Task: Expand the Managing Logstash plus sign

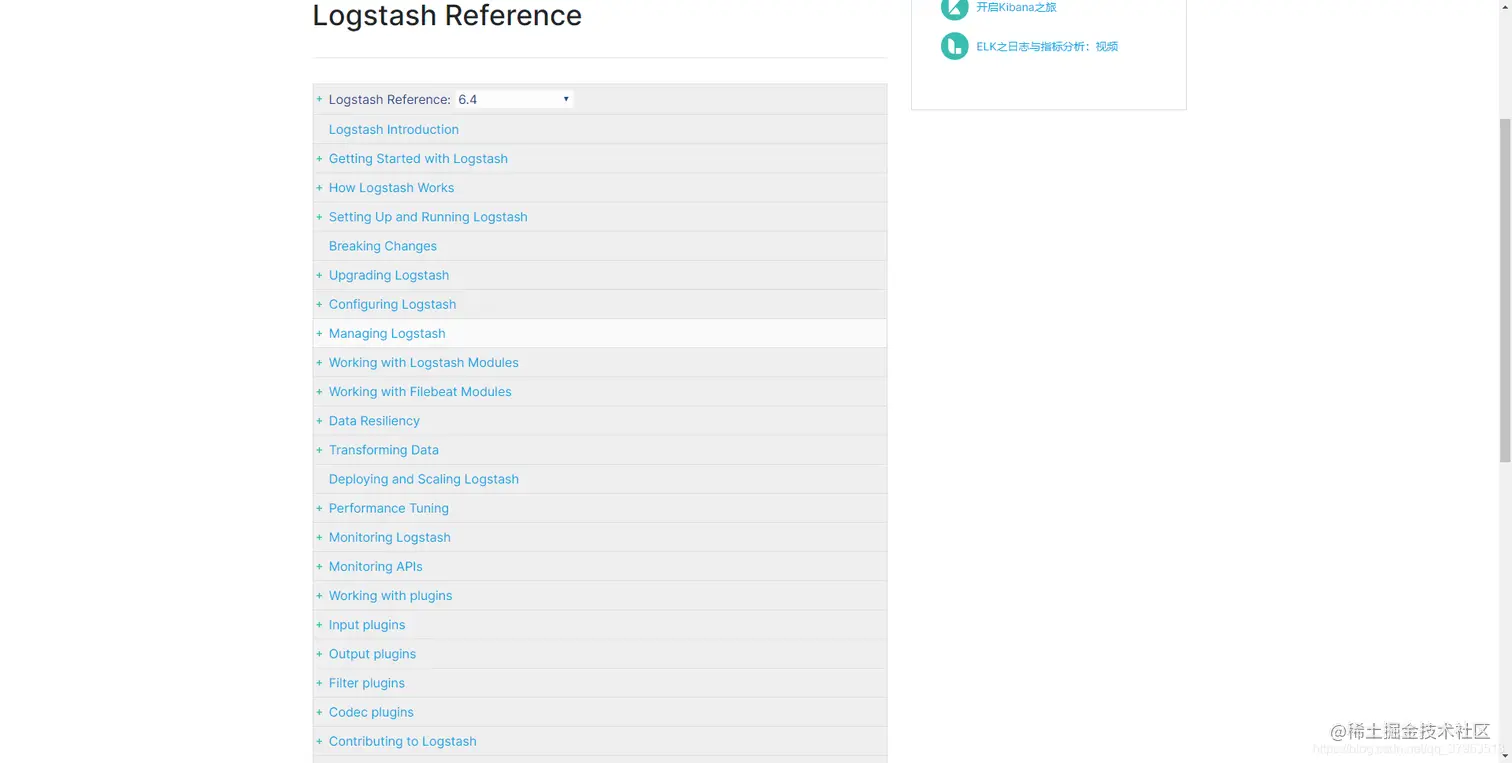Action: pyautogui.click(x=319, y=333)
